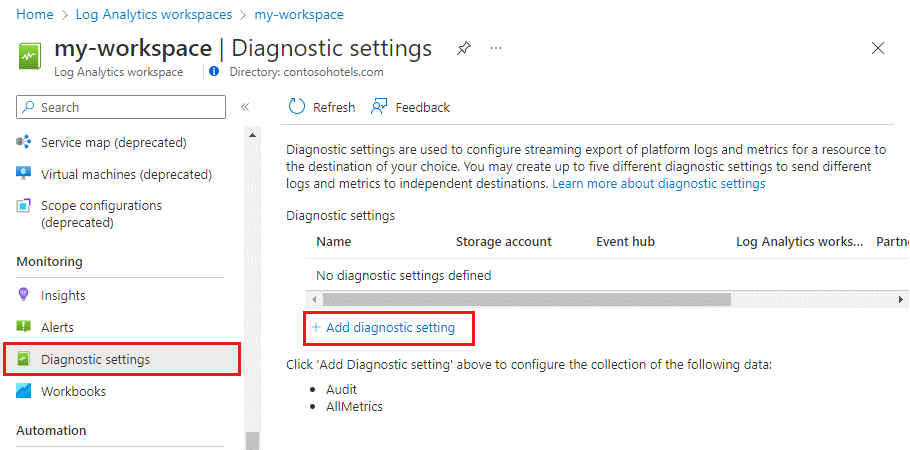
Task: Click Add diagnostic setting link
Action: (390, 327)
